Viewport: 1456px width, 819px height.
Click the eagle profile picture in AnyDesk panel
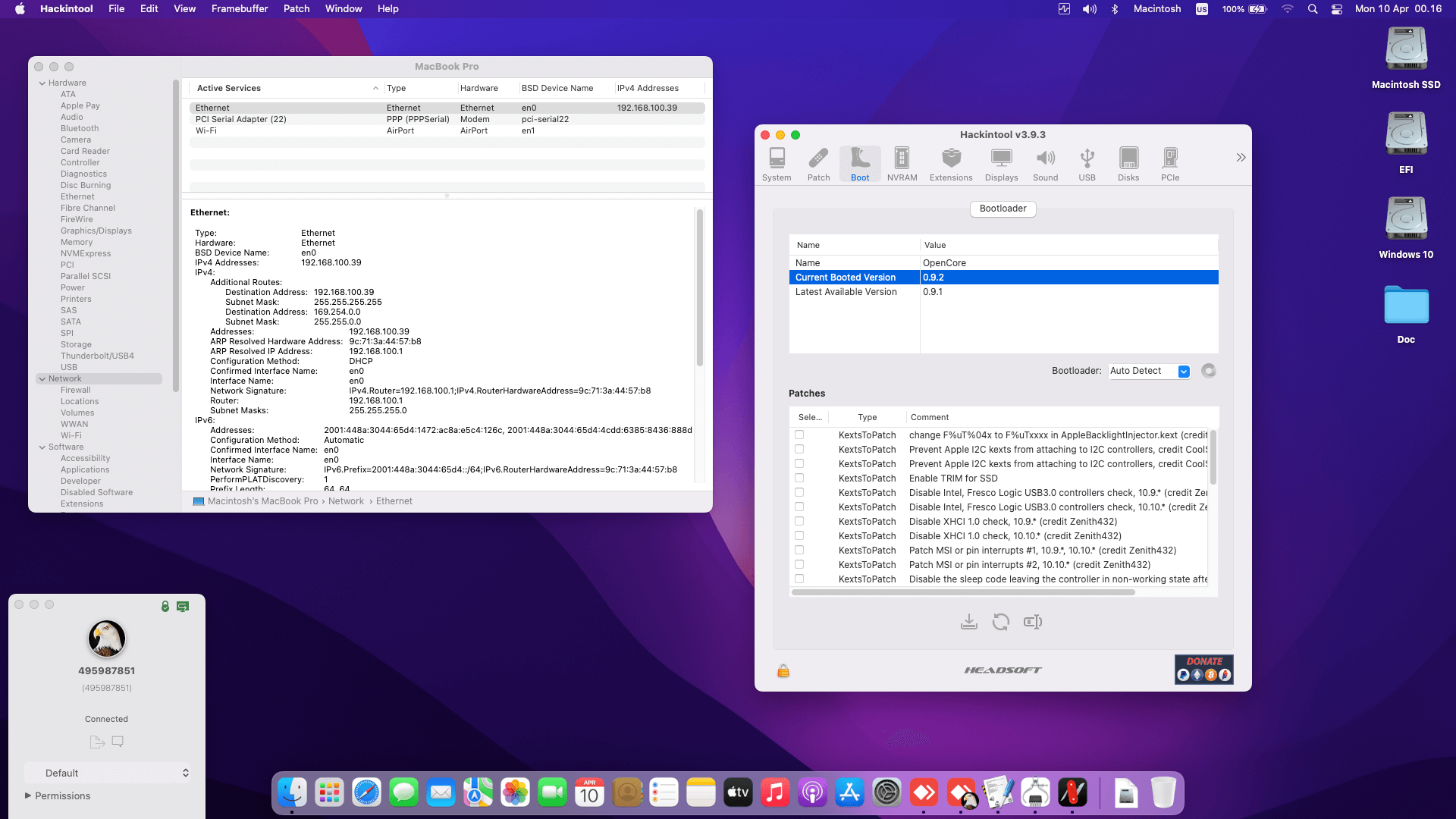[x=107, y=639]
